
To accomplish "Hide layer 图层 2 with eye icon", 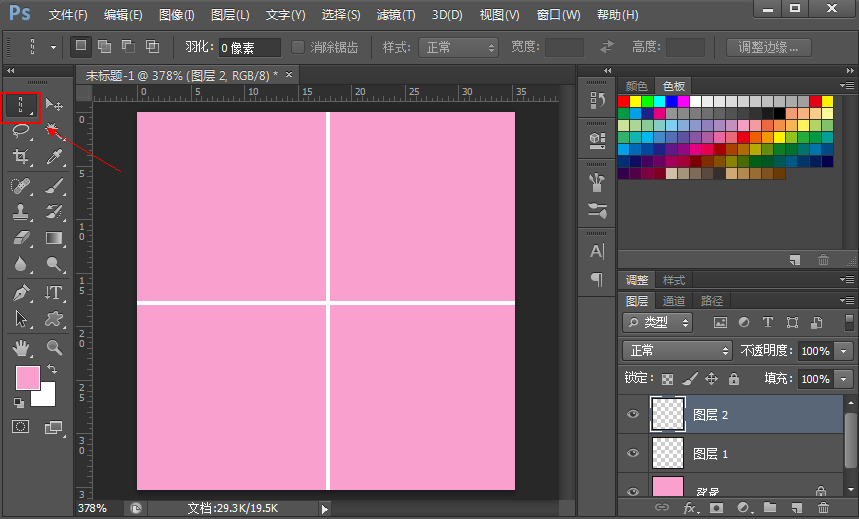I will click(632, 414).
